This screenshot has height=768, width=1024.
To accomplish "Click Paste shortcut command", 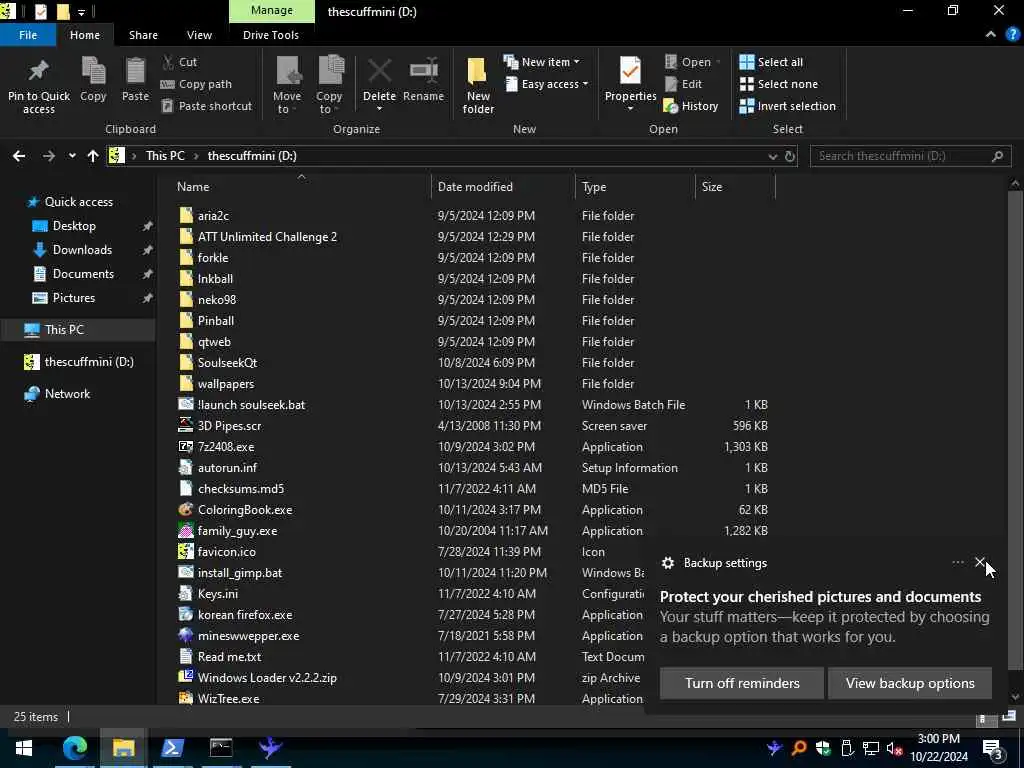I will tap(206, 106).
